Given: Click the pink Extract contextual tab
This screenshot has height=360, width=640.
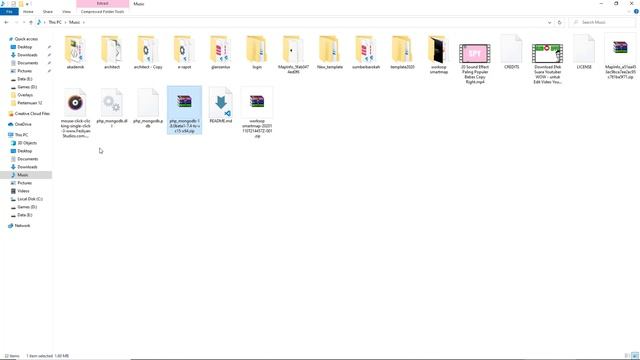Looking at the screenshot, I should [x=102, y=4].
